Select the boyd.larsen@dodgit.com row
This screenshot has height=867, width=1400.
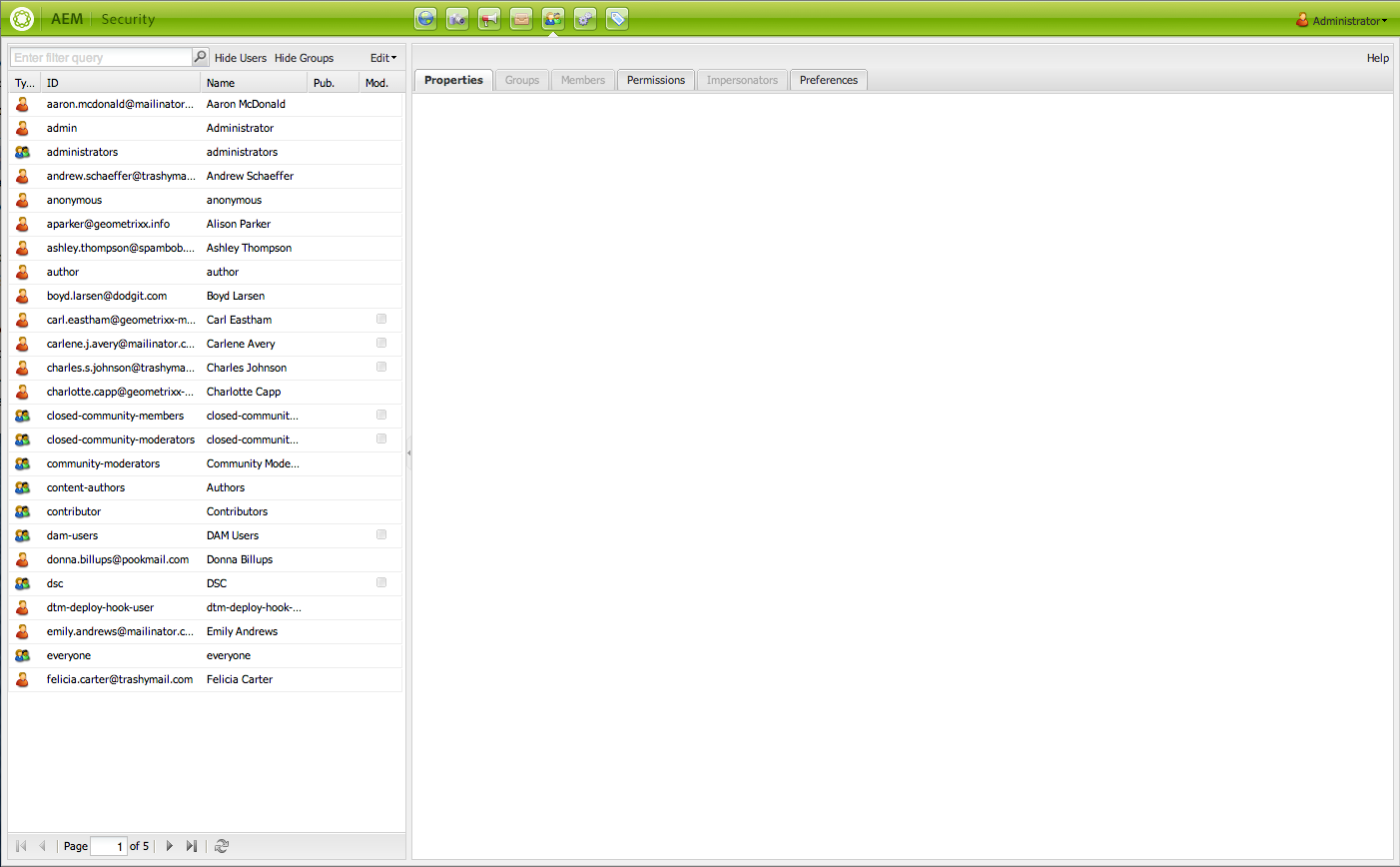(206, 296)
